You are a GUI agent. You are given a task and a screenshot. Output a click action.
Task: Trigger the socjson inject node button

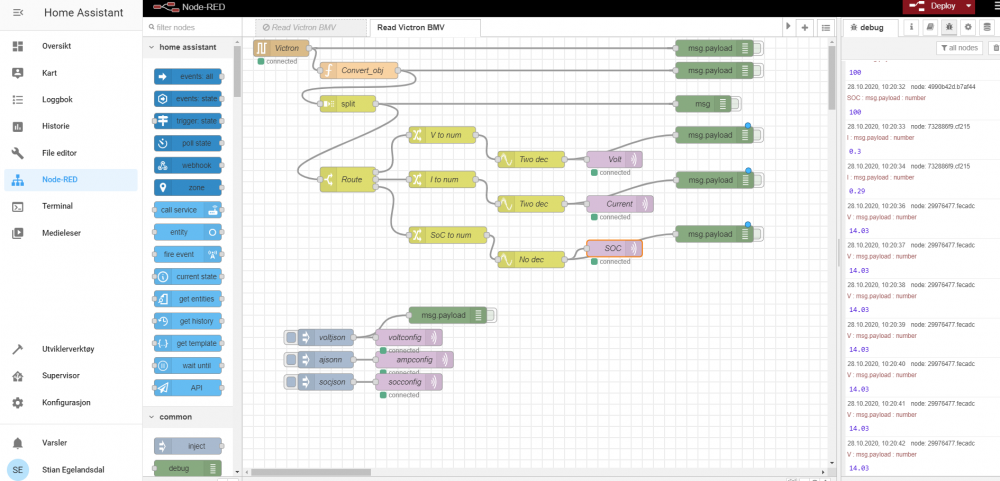pyautogui.click(x=291, y=382)
